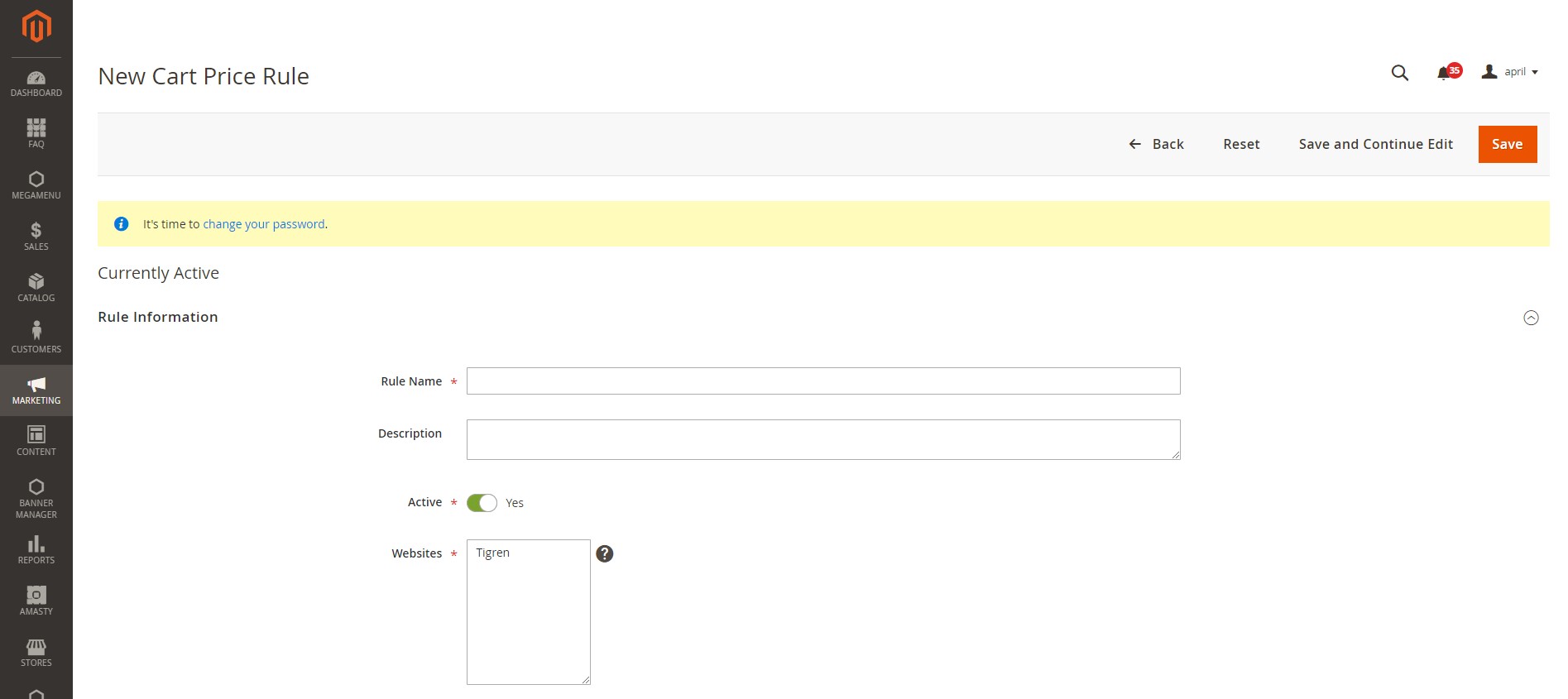The width and height of the screenshot is (1568, 699).
Task: Click the orange Save button
Action: coord(1507,145)
